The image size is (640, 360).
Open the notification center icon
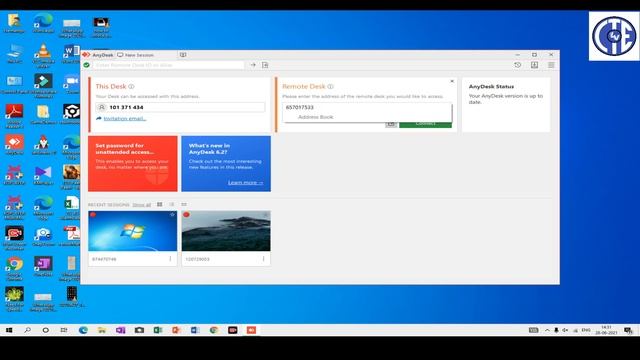pos(628,330)
